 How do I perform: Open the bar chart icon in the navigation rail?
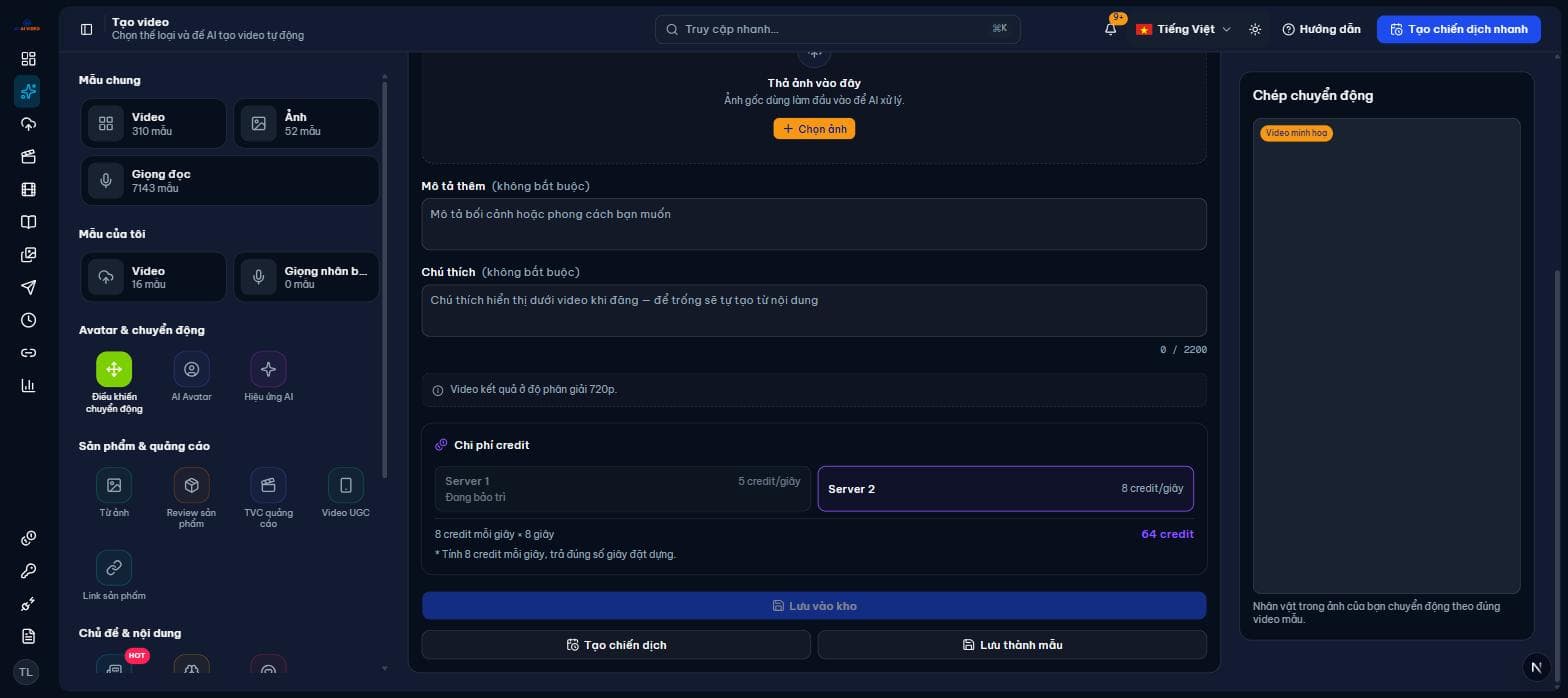[28, 385]
